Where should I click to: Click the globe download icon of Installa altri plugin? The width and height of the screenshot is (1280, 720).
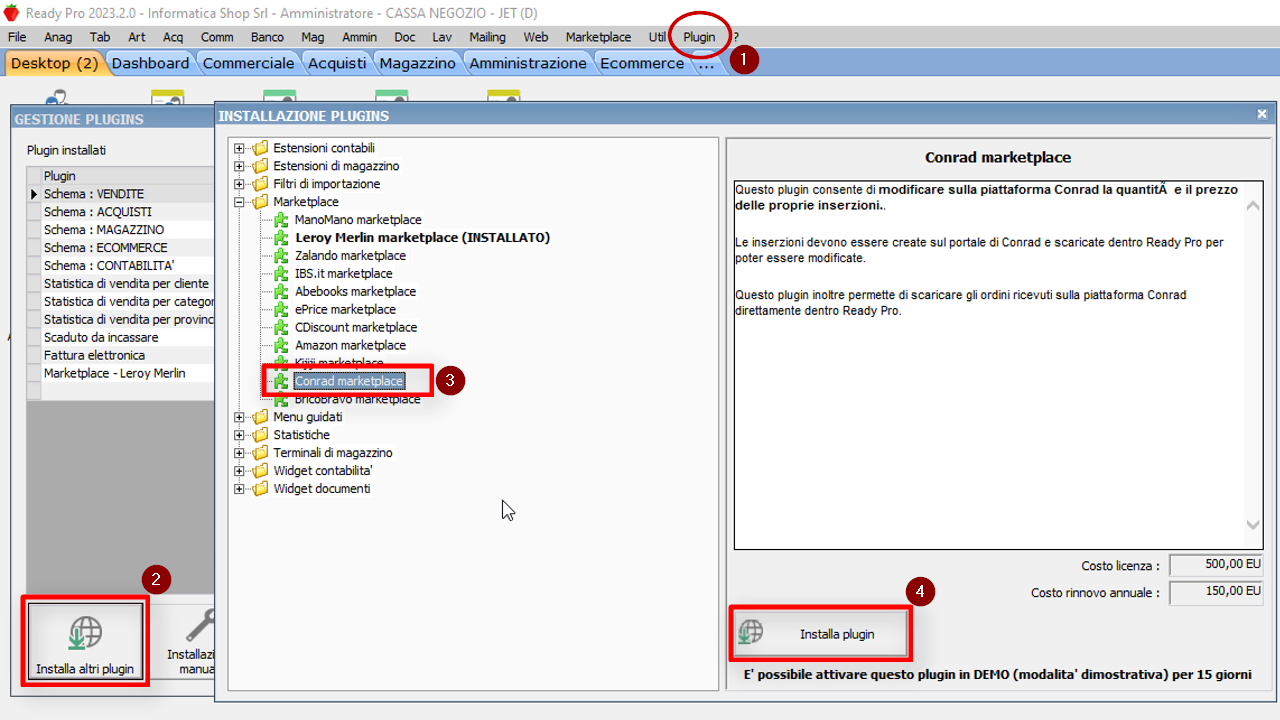[x=85, y=635]
